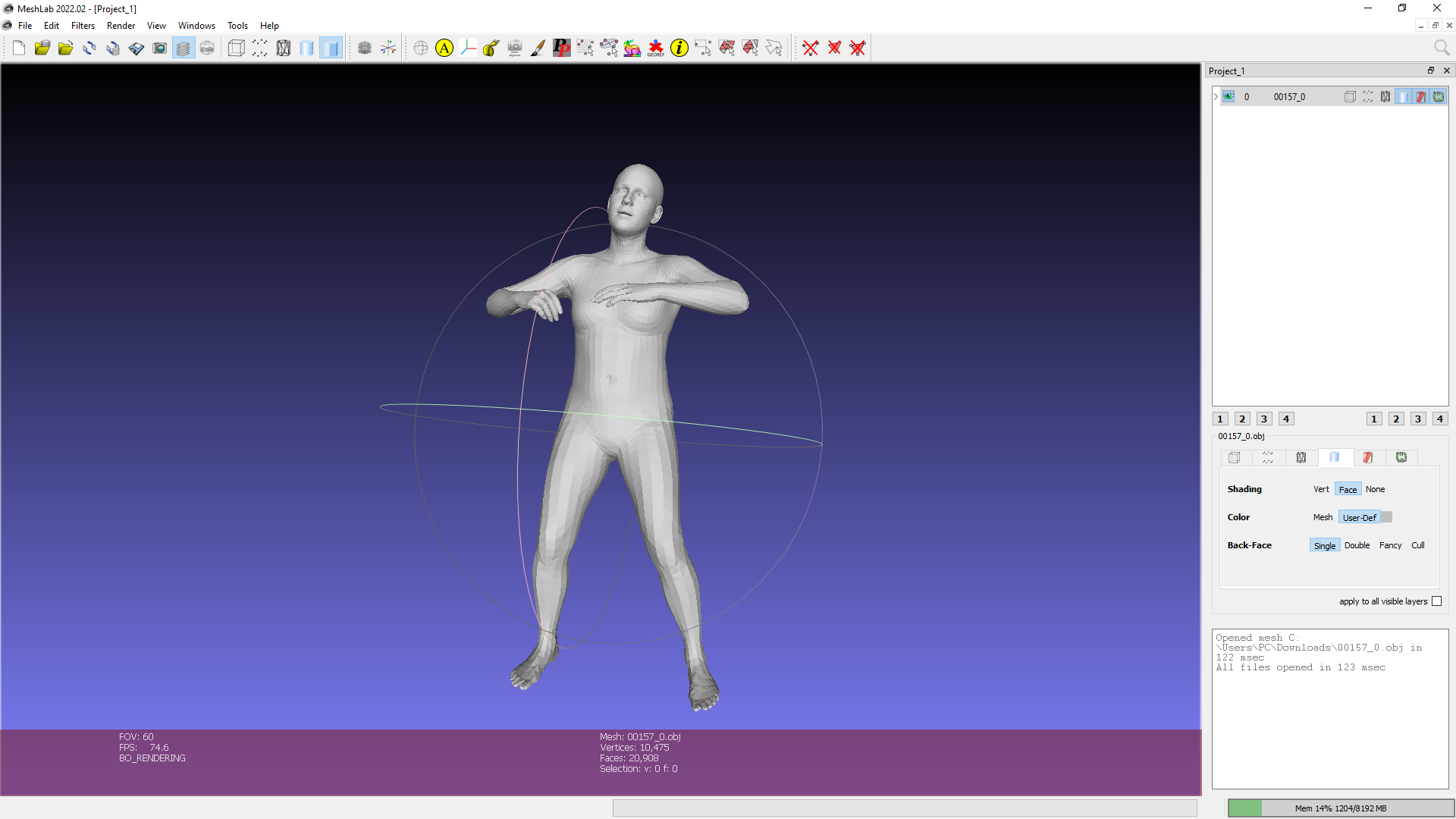
Task: Open the Raster Alignment tool
Action: (x=515, y=48)
